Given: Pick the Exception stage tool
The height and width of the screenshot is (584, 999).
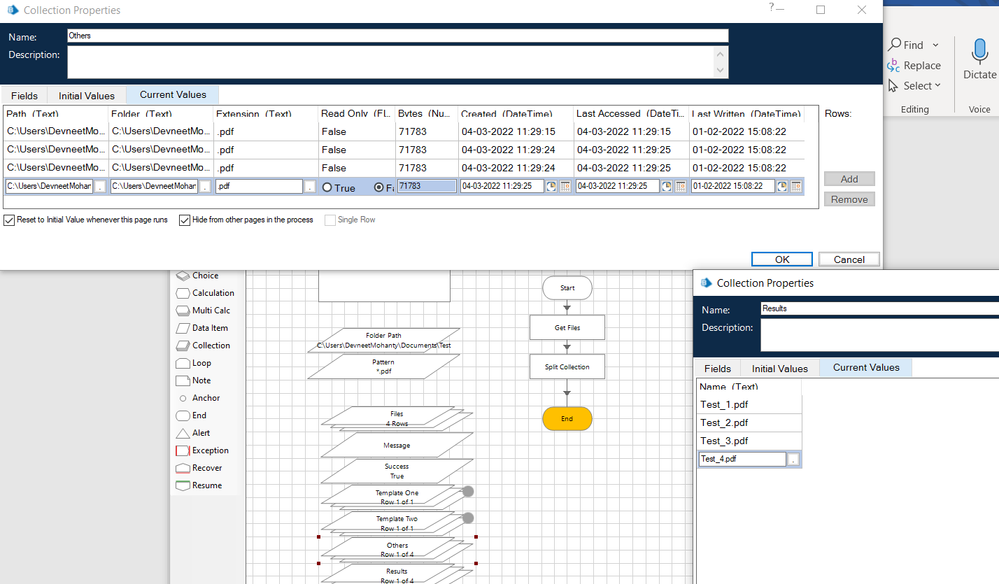Looking at the screenshot, I should pyautogui.click(x=183, y=451).
